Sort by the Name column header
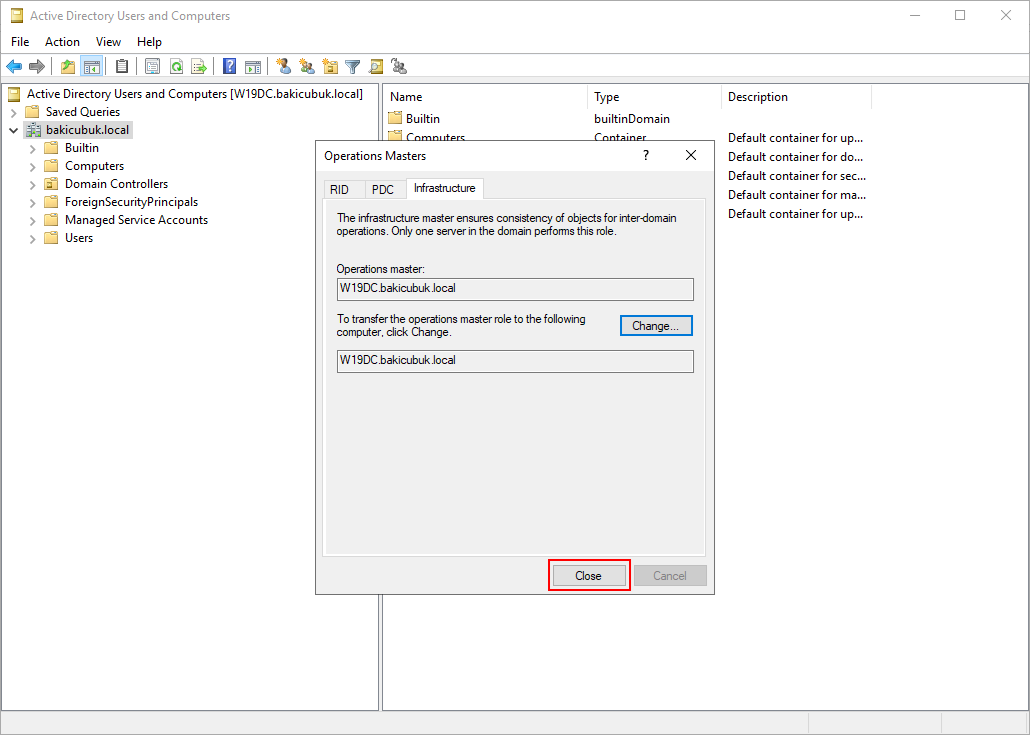The height and width of the screenshot is (735, 1030). 485,97
